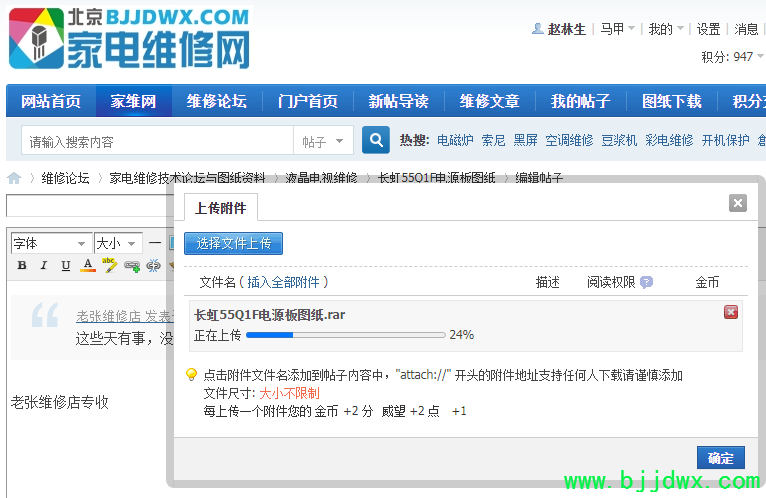Image resolution: width=766 pixels, height=498 pixels.
Task: Open the 大小 font size dropdown
Action: click(x=118, y=243)
